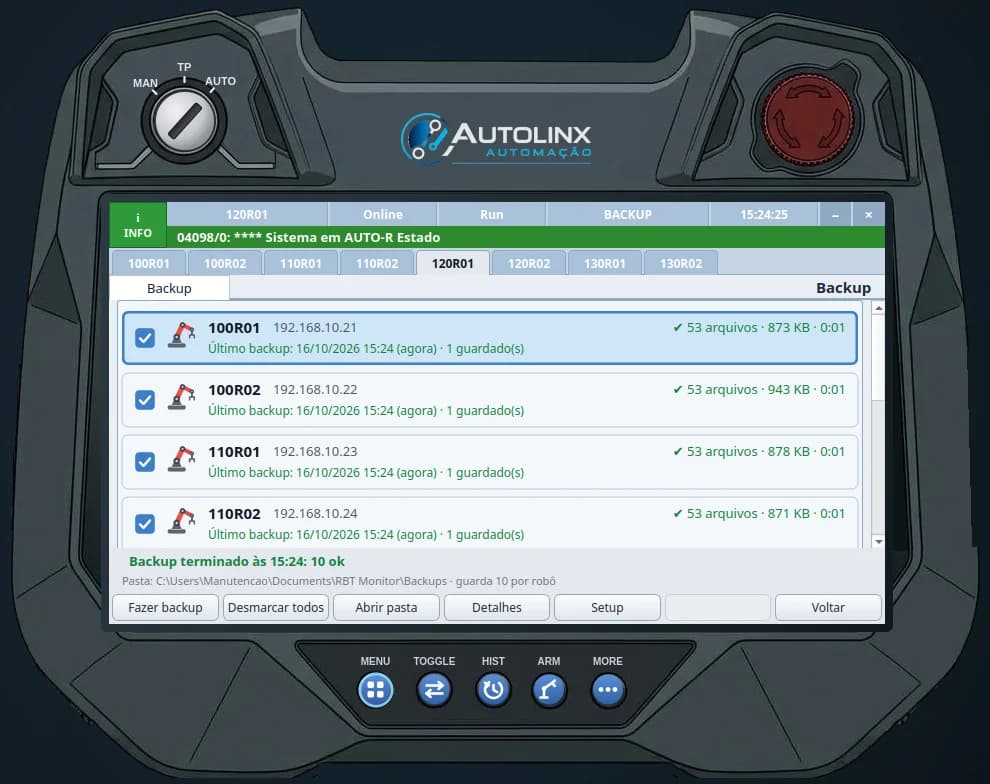The image size is (990, 784).
Task: Click the ARM robot arm button
Action: click(x=549, y=690)
